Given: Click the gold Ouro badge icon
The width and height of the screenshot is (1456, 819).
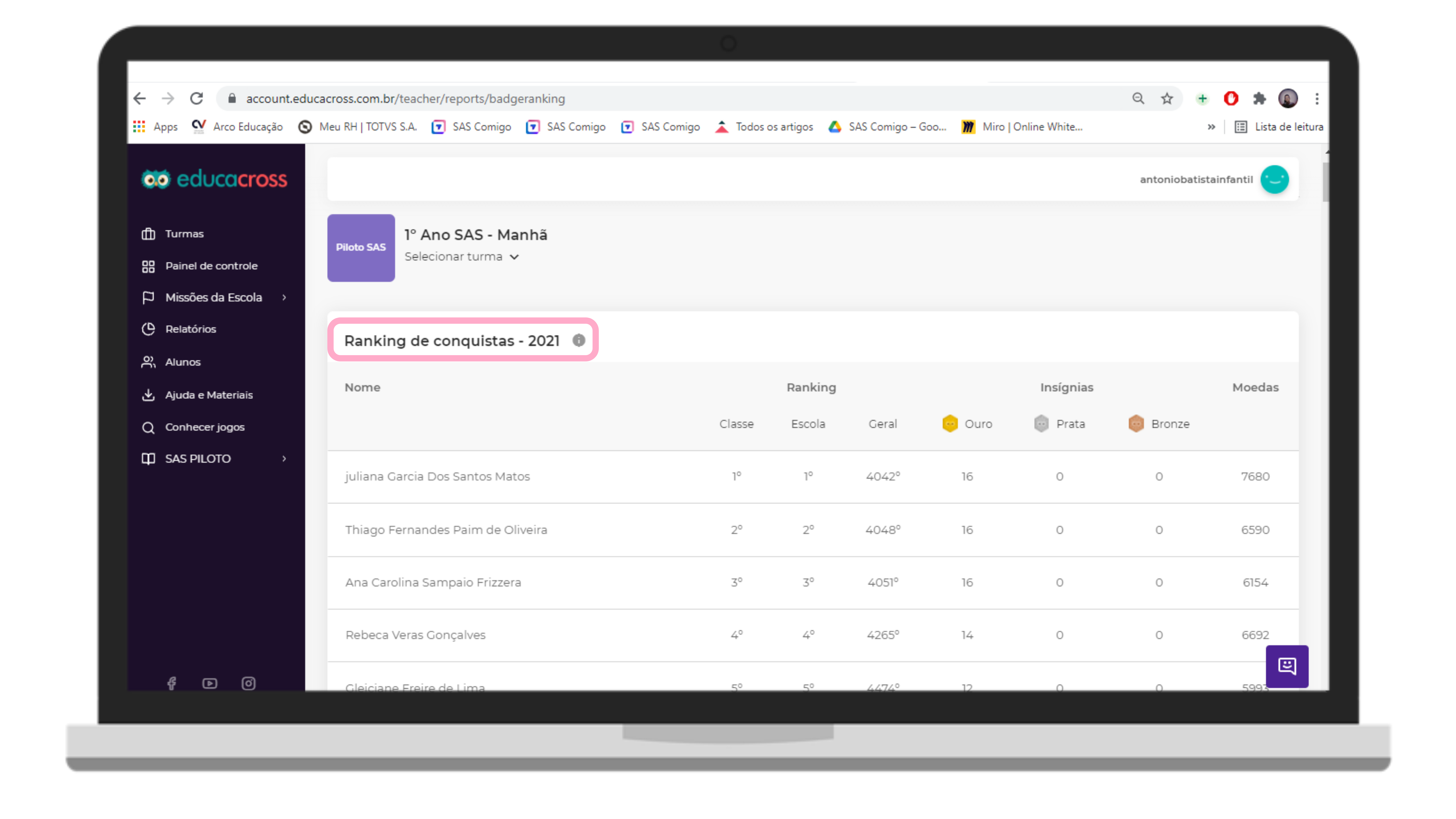Looking at the screenshot, I should pyautogui.click(x=950, y=423).
